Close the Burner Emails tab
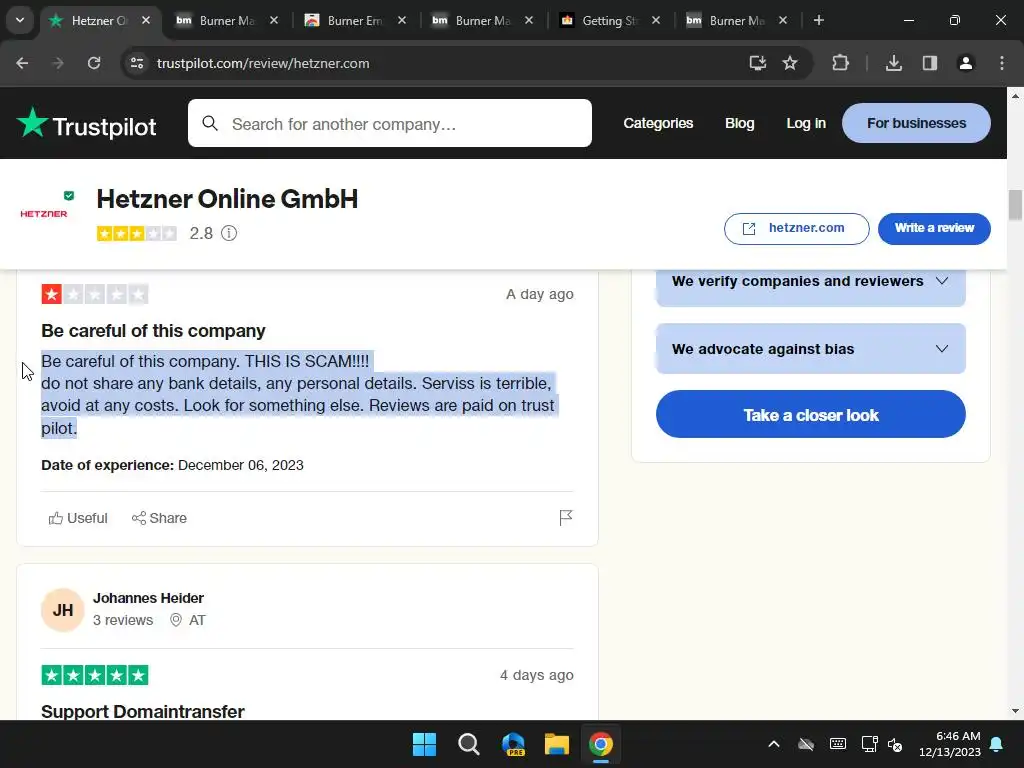 (x=402, y=21)
